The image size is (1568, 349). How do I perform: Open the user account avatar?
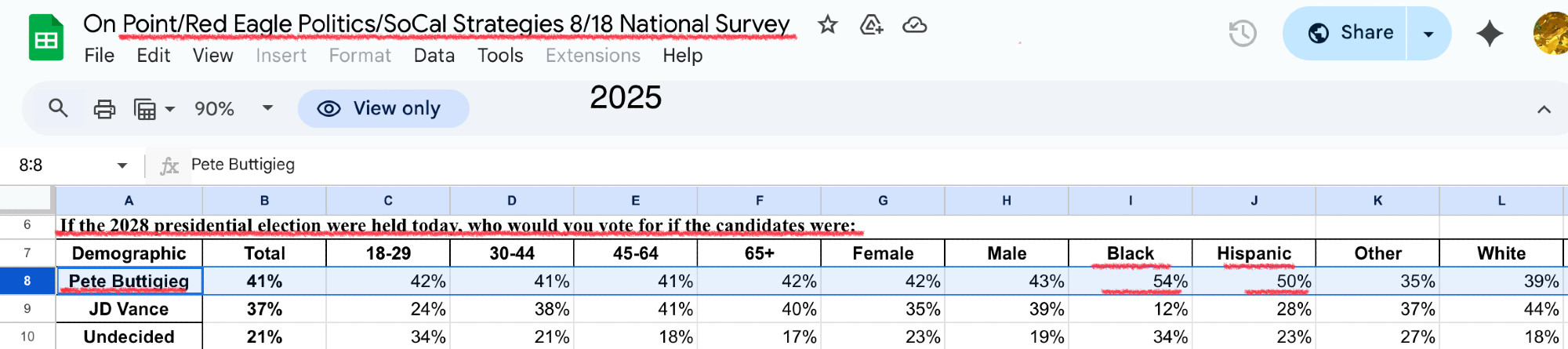1551,33
